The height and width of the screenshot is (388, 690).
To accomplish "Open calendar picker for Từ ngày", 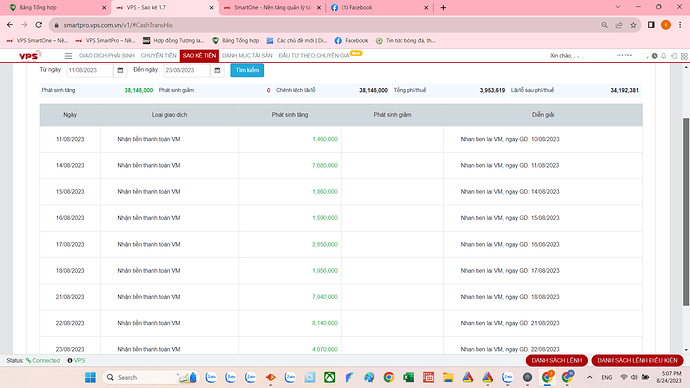I will click(x=120, y=70).
